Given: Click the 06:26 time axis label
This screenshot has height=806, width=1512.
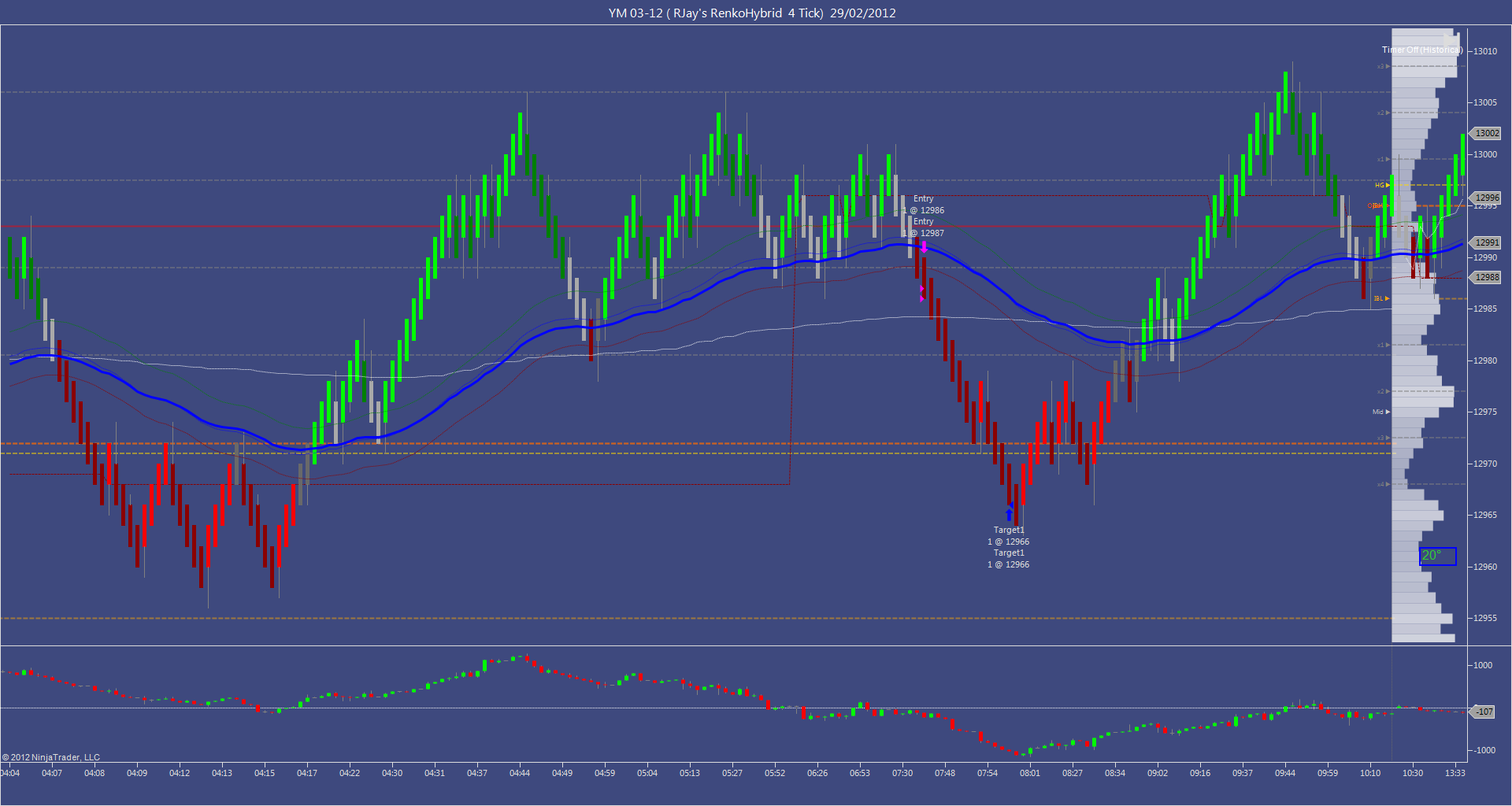Looking at the screenshot, I should click(x=817, y=773).
